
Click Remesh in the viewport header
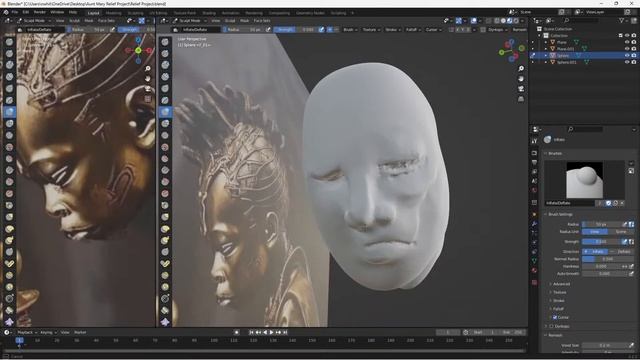520,30
